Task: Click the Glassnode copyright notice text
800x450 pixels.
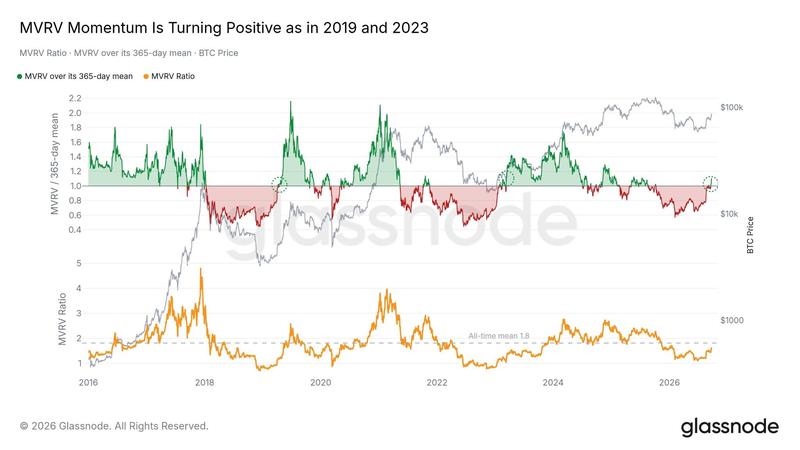Action: coord(114,426)
